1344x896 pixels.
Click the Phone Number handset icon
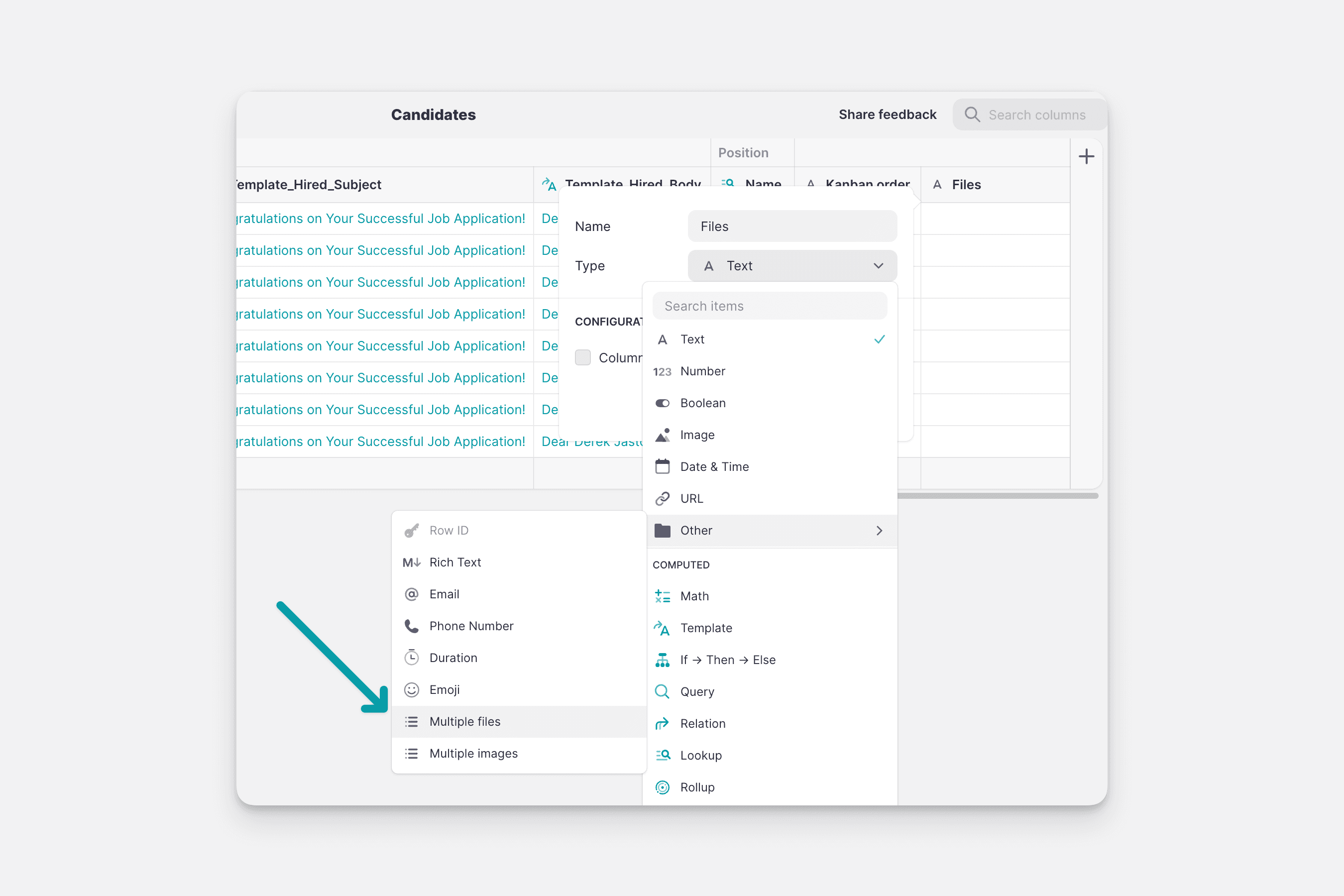[412, 626]
